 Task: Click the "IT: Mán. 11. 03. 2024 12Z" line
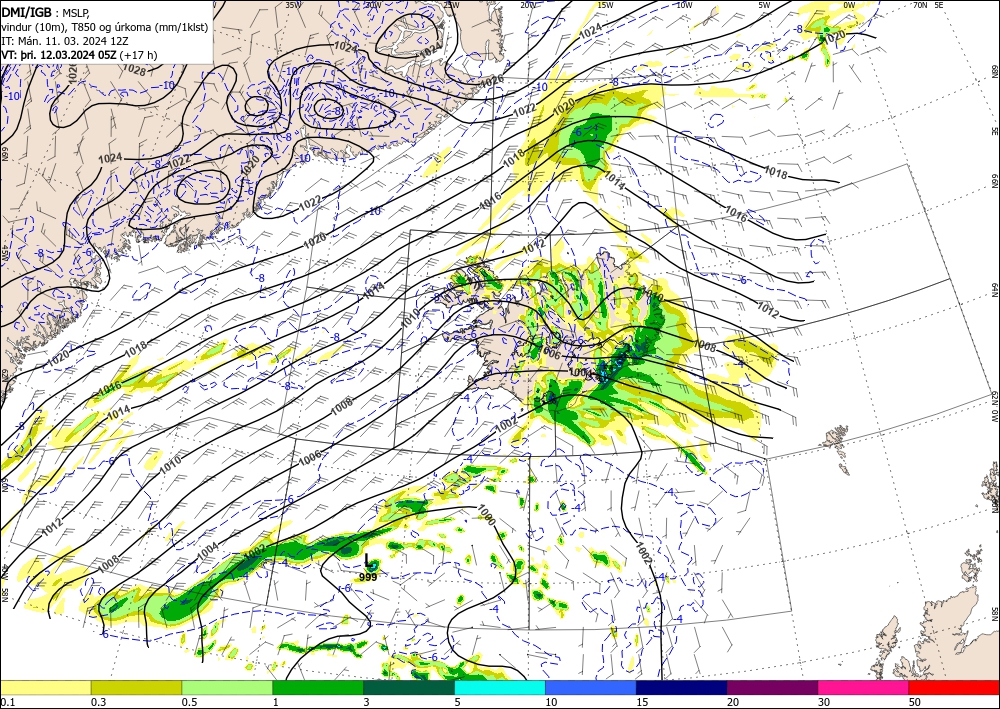click(x=65, y=41)
